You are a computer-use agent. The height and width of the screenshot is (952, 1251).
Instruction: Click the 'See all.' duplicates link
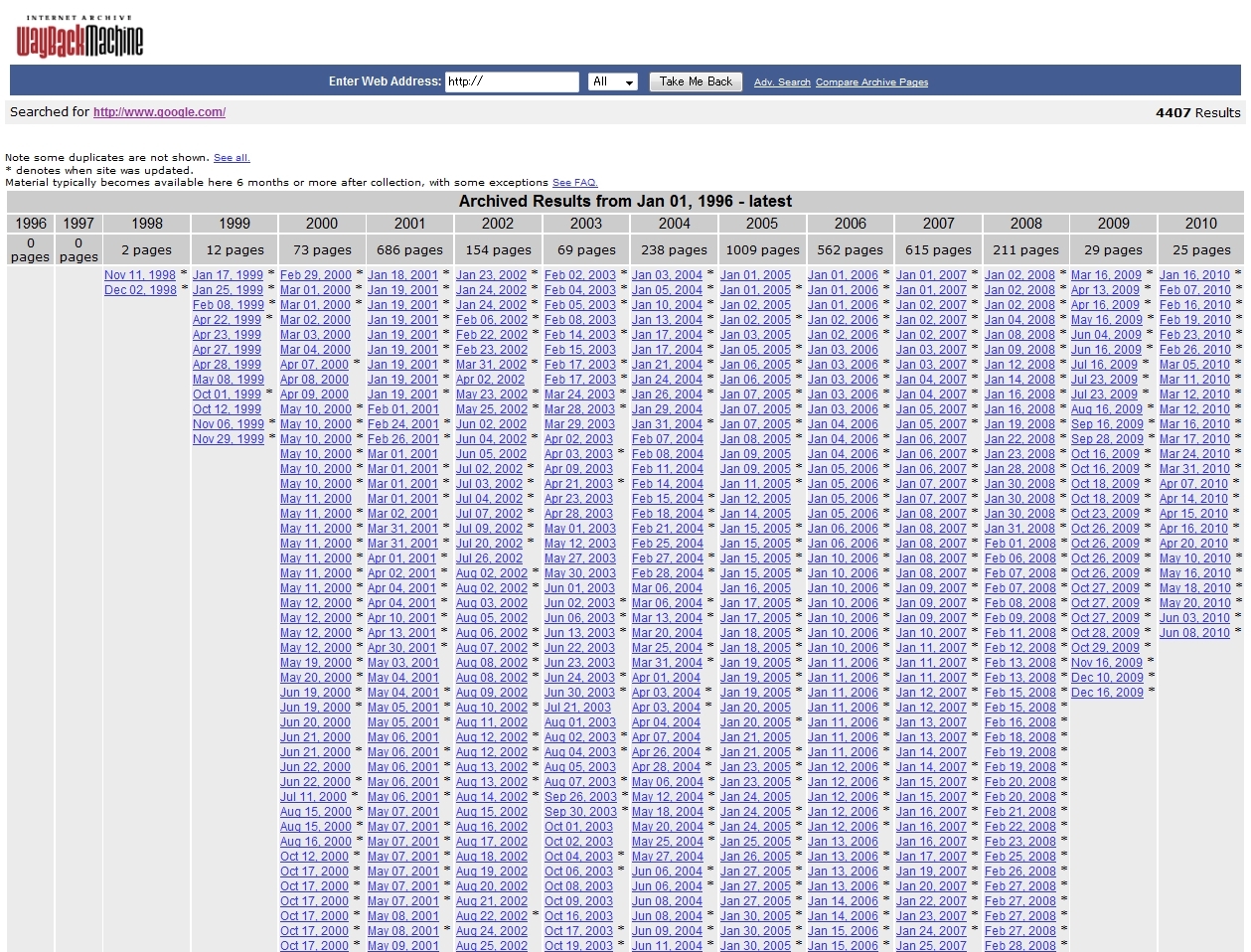pyautogui.click(x=232, y=157)
